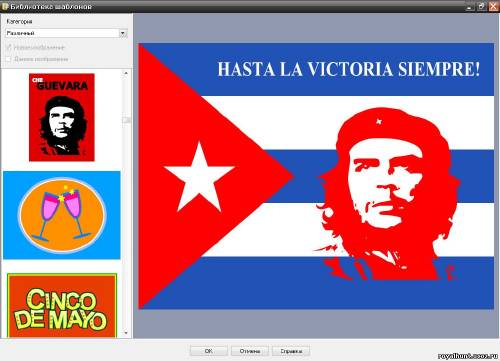Open the Категория dropdown arrow

(123, 33)
